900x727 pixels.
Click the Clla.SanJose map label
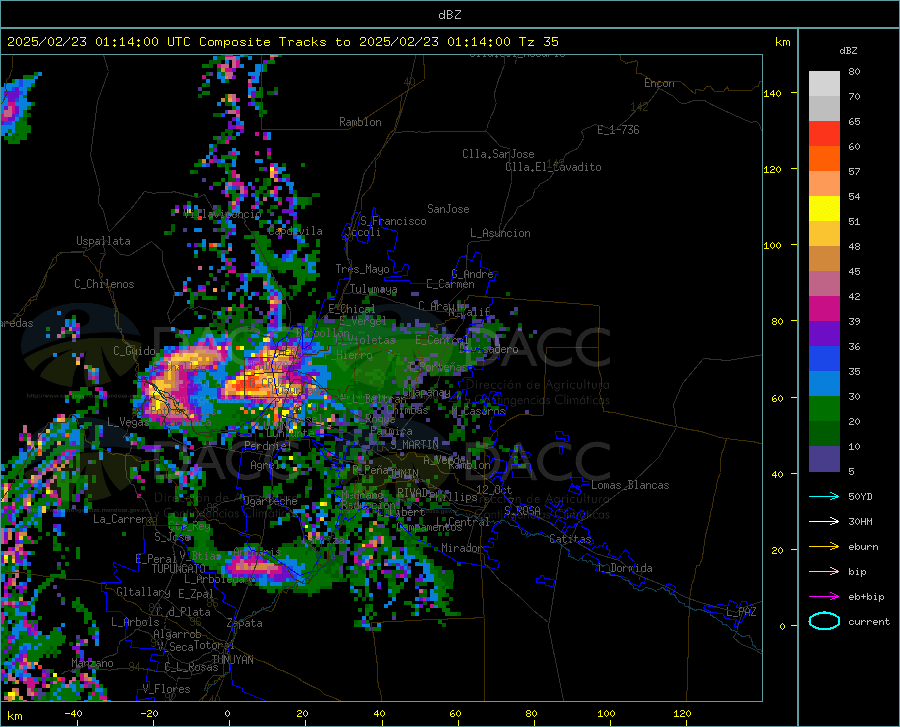point(498,154)
